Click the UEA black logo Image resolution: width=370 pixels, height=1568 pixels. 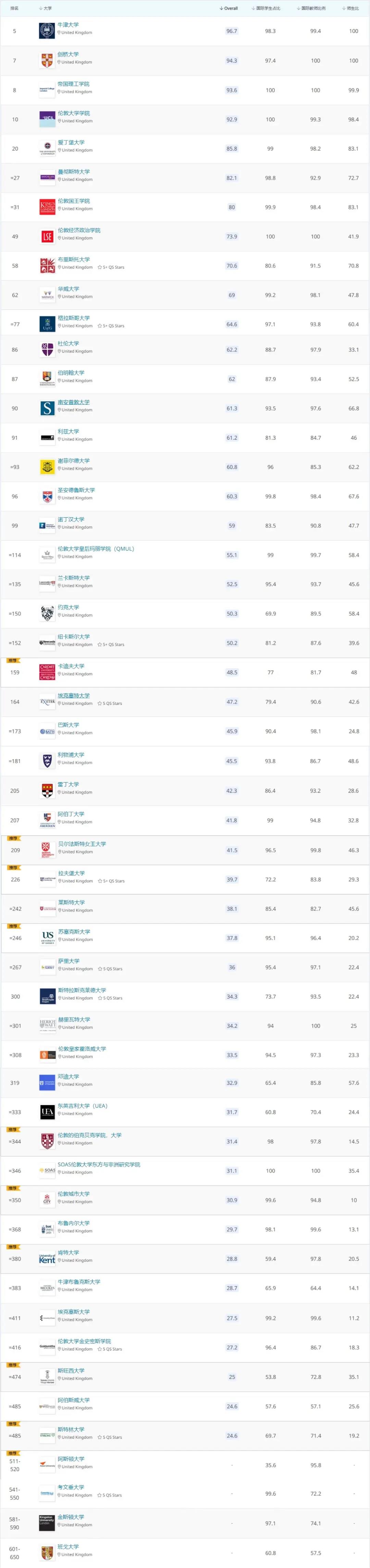pos(47,1111)
